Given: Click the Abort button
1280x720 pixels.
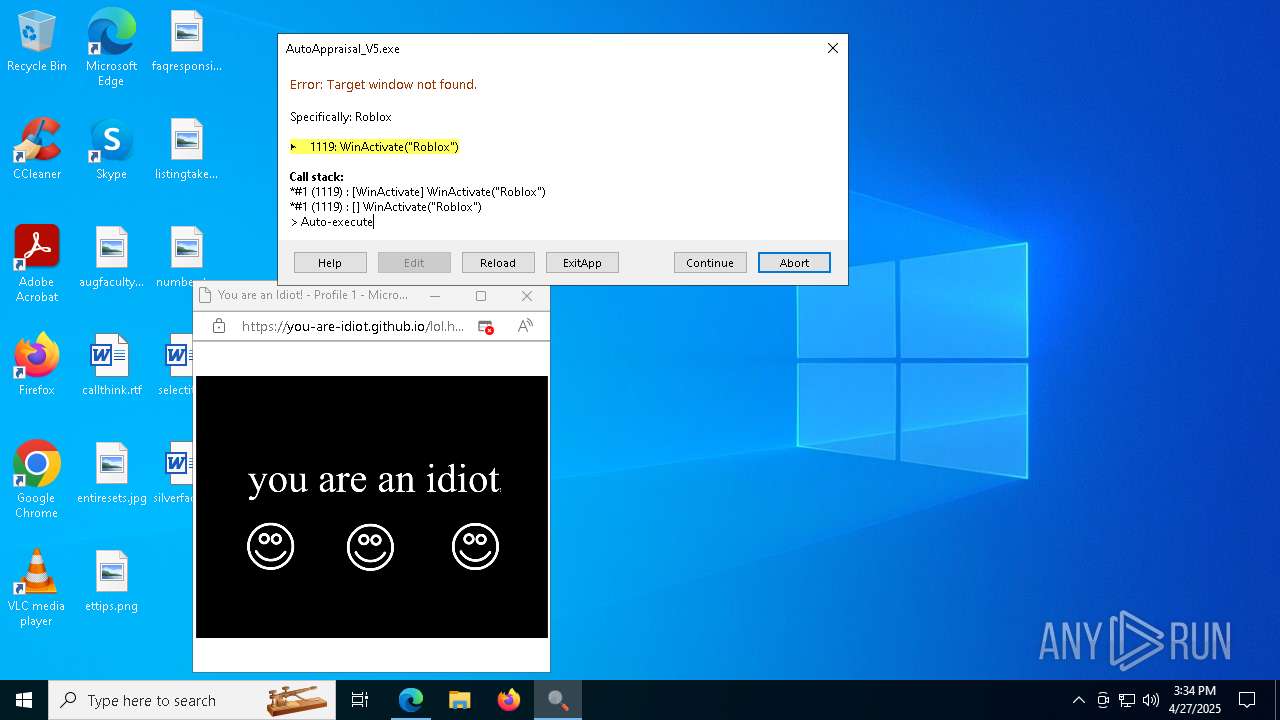Looking at the screenshot, I should pyautogui.click(x=794, y=263).
